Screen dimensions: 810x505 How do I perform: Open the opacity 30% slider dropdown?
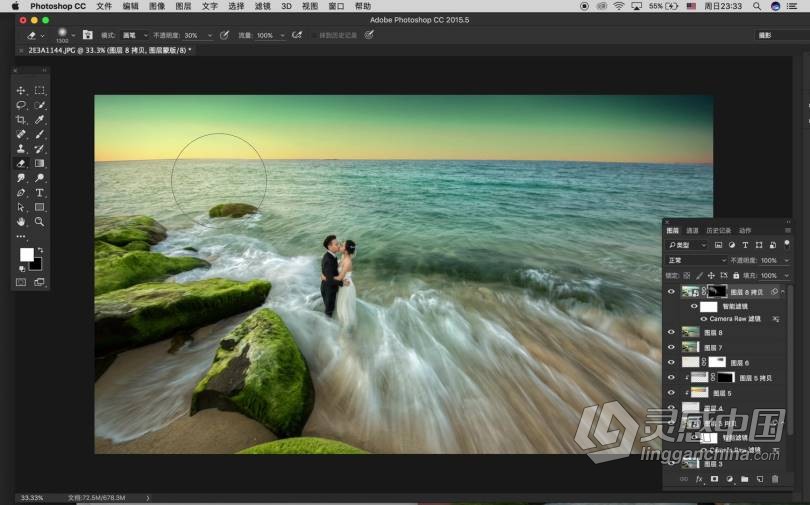coord(209,35)
